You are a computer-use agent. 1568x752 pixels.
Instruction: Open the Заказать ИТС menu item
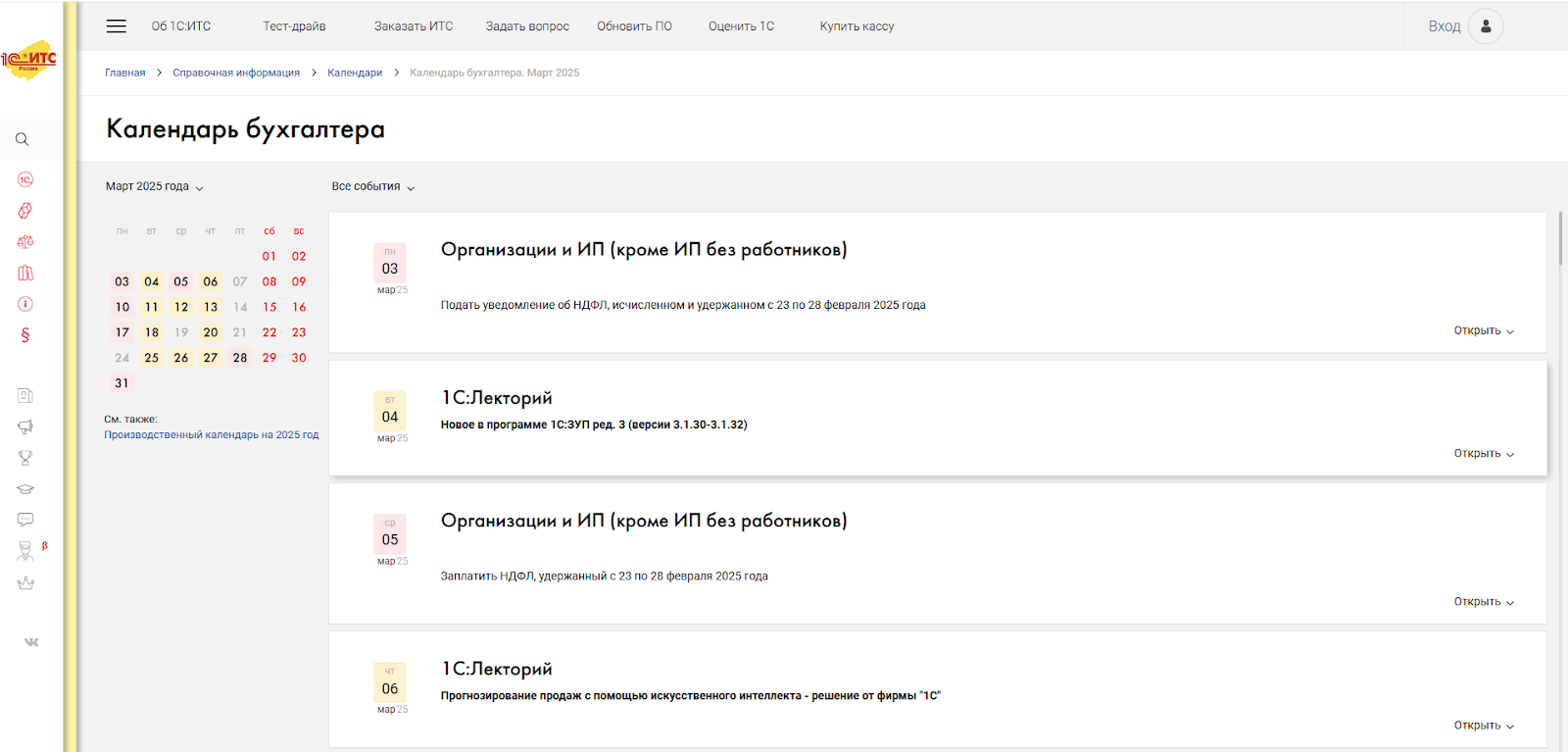coord(414,26)
